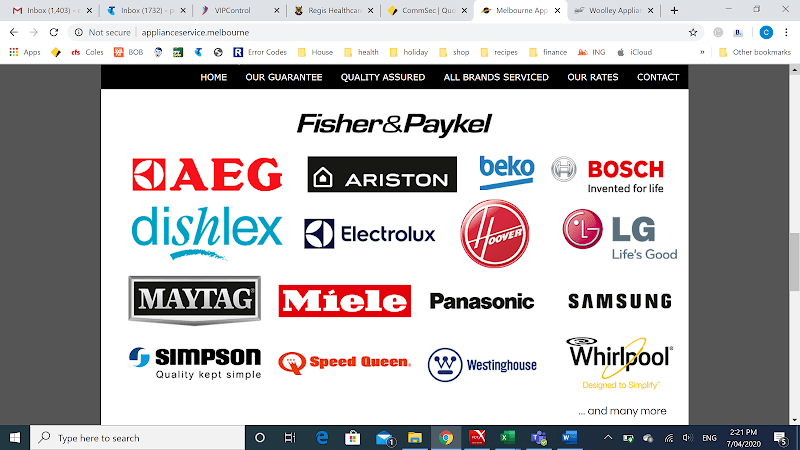This screenshot has height=450, width=800.
Task: Click the Maytag brand logo
Action: pyautogui.click(x=194, y=301)
